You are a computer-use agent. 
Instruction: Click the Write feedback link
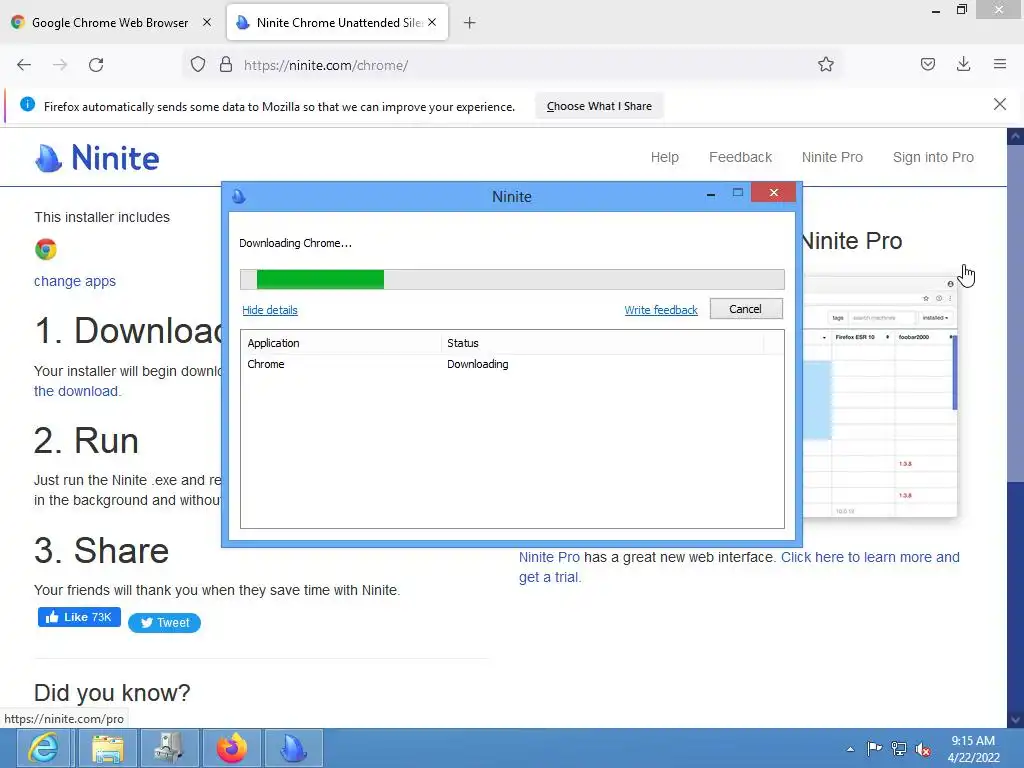[661, 310]
